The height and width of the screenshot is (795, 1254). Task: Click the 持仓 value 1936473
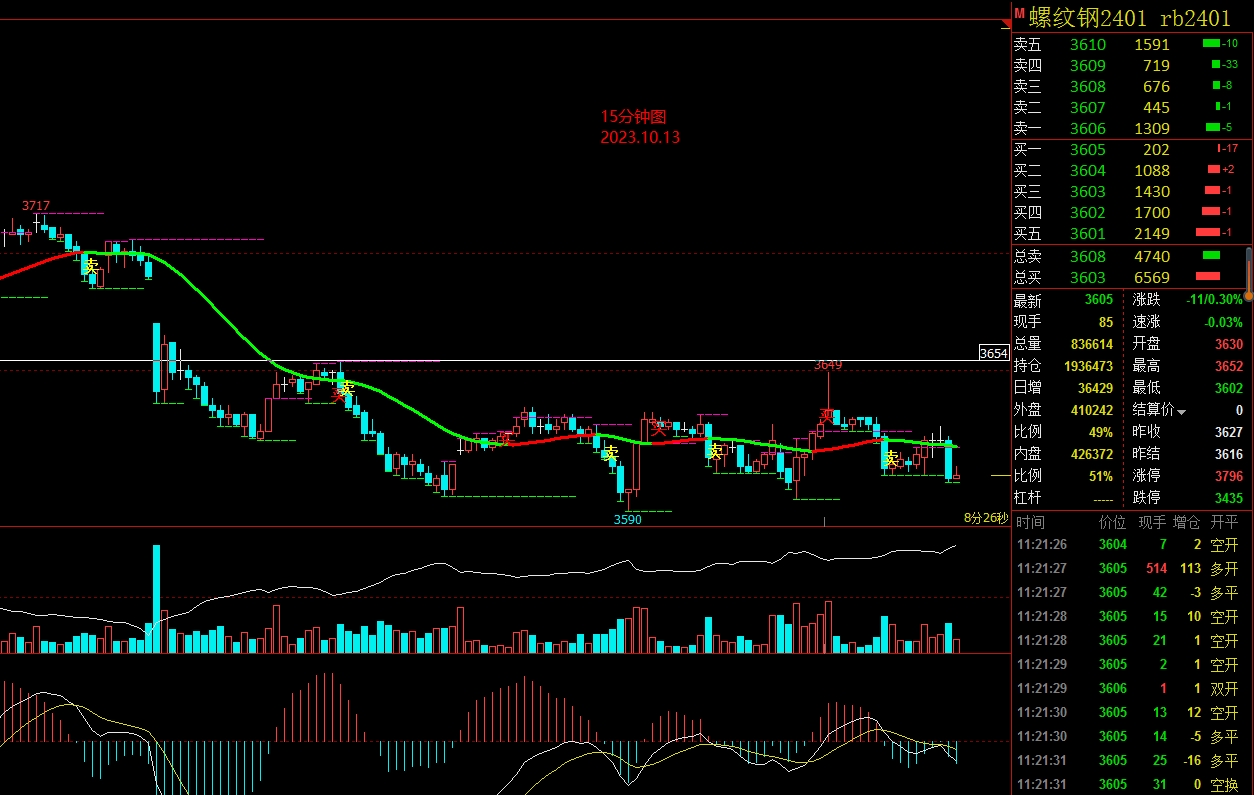point(1088,366)
